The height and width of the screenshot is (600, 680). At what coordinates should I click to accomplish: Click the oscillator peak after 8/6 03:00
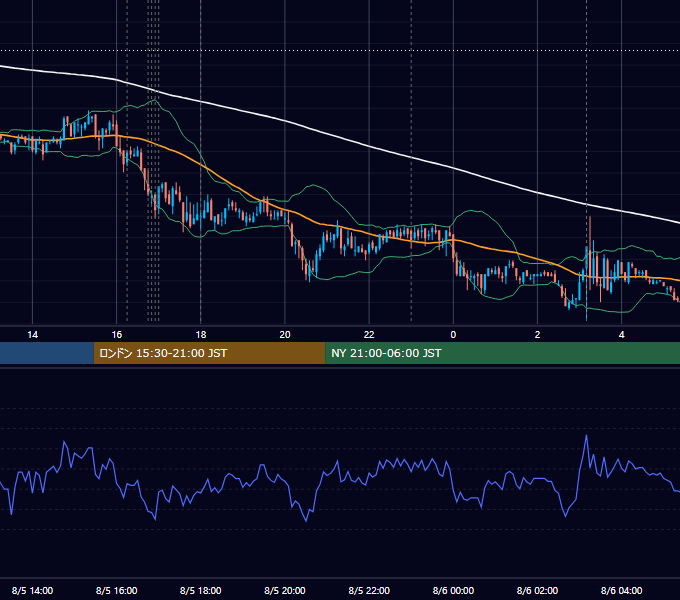pyautogui.click(x=586, y=436)
